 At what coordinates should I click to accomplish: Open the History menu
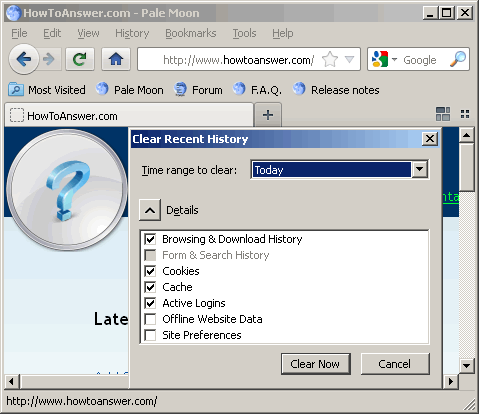[x=132, y=33]
